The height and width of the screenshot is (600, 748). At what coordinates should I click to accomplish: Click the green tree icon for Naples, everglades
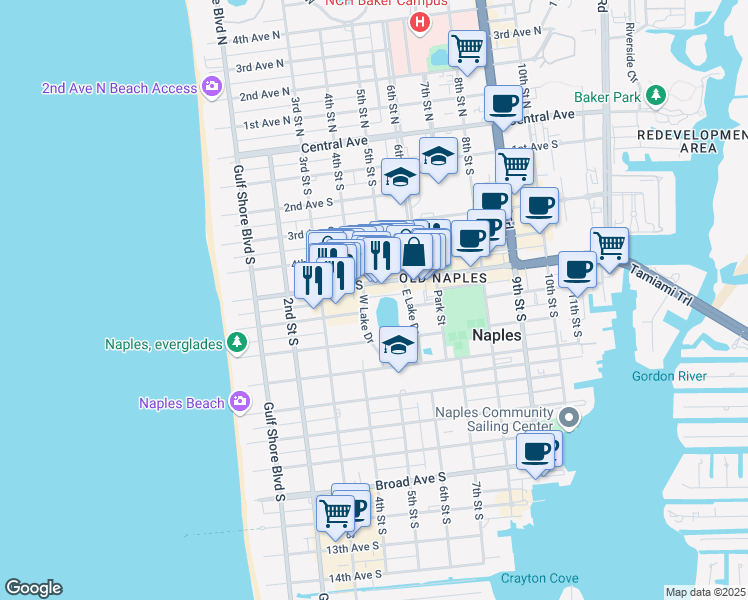pyautogui.click(x=237, y=342)
